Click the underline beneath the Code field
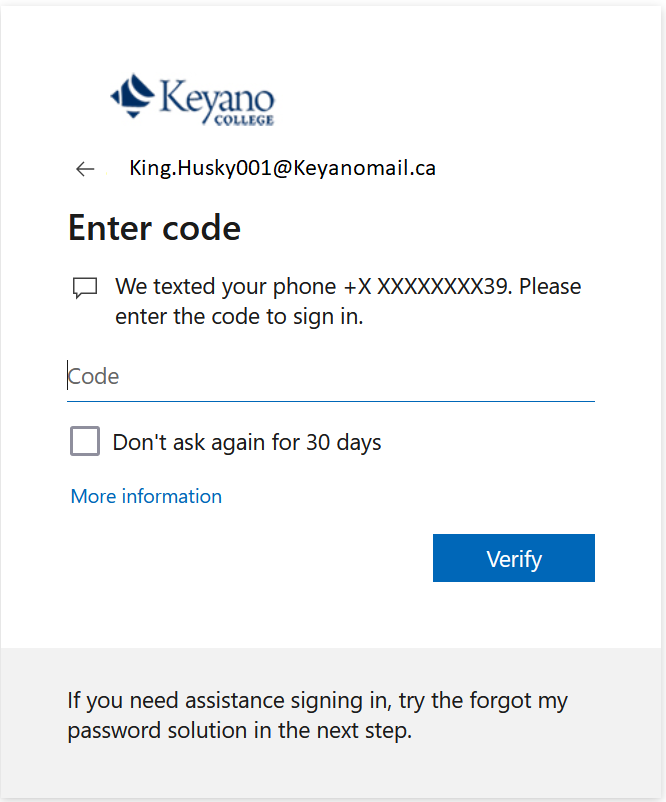Viewport: 666px width, 802px height. click(330, 401)
